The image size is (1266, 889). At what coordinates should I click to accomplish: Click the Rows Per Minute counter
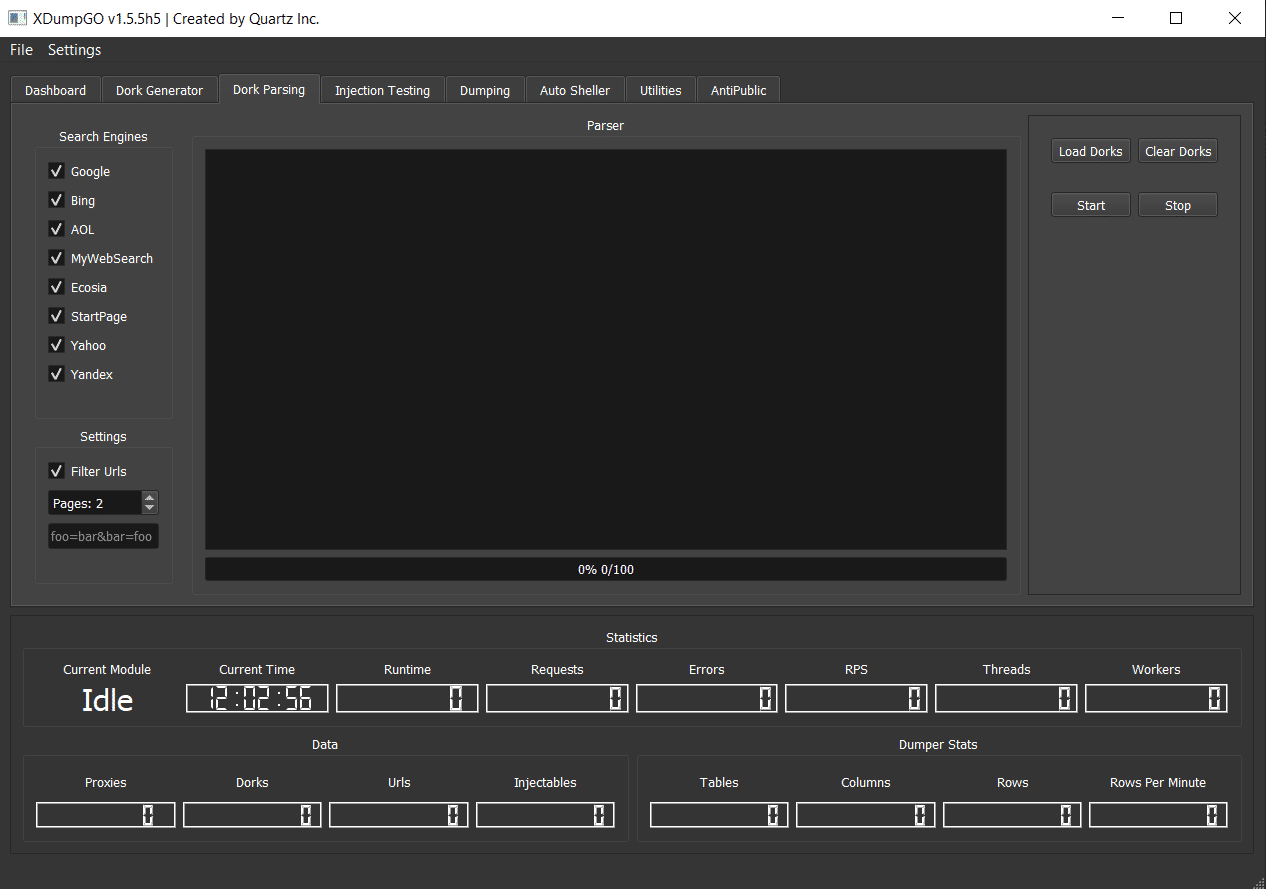tap(1158, 815)
